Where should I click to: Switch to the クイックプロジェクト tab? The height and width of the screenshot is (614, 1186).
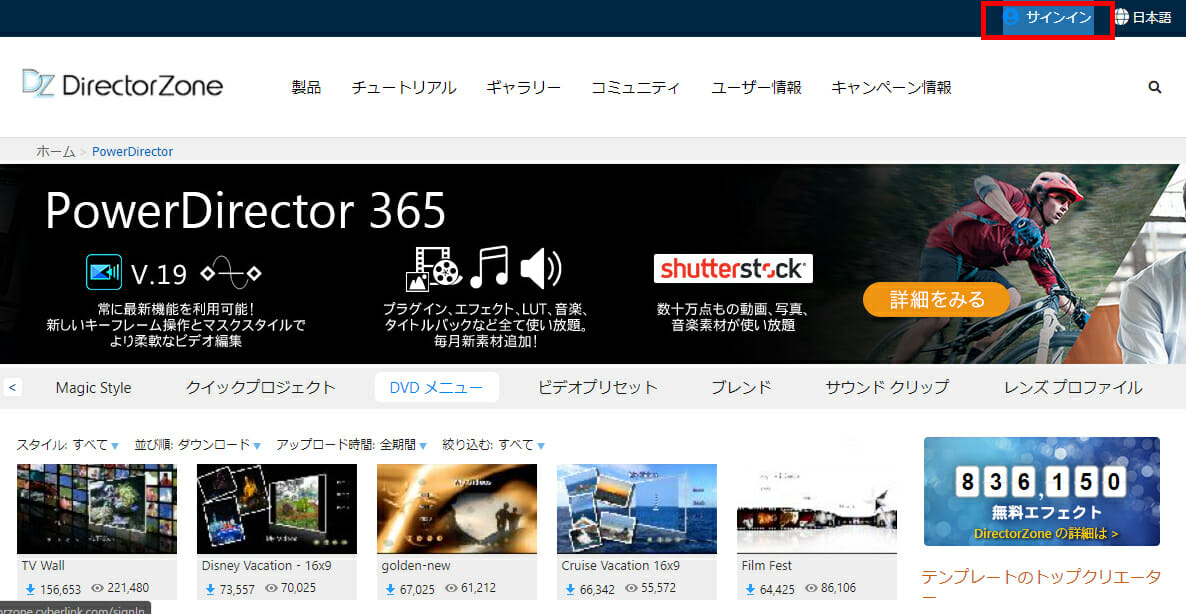coord(261,387)
